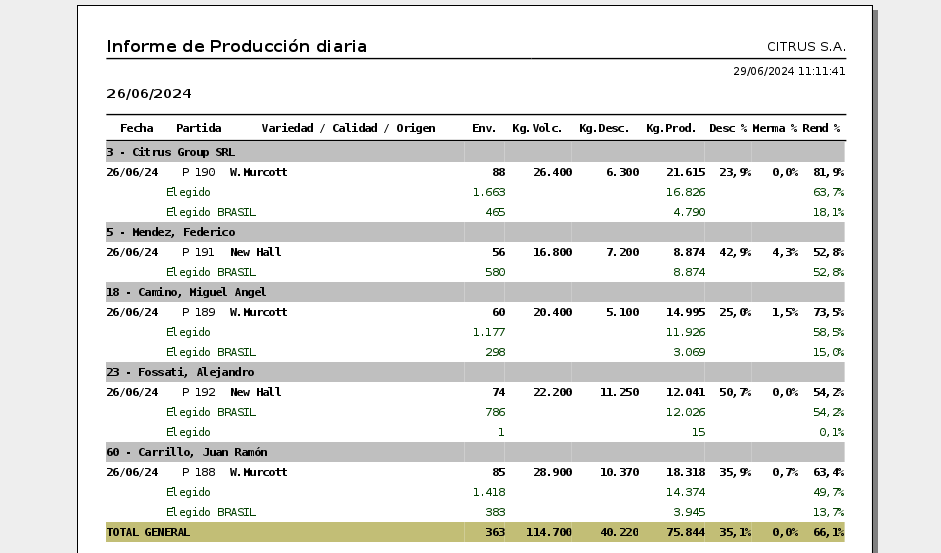941x553 pixels.
Task: Click 'New Hall' variety in P 191 row
Action: [x=256, y=252]
